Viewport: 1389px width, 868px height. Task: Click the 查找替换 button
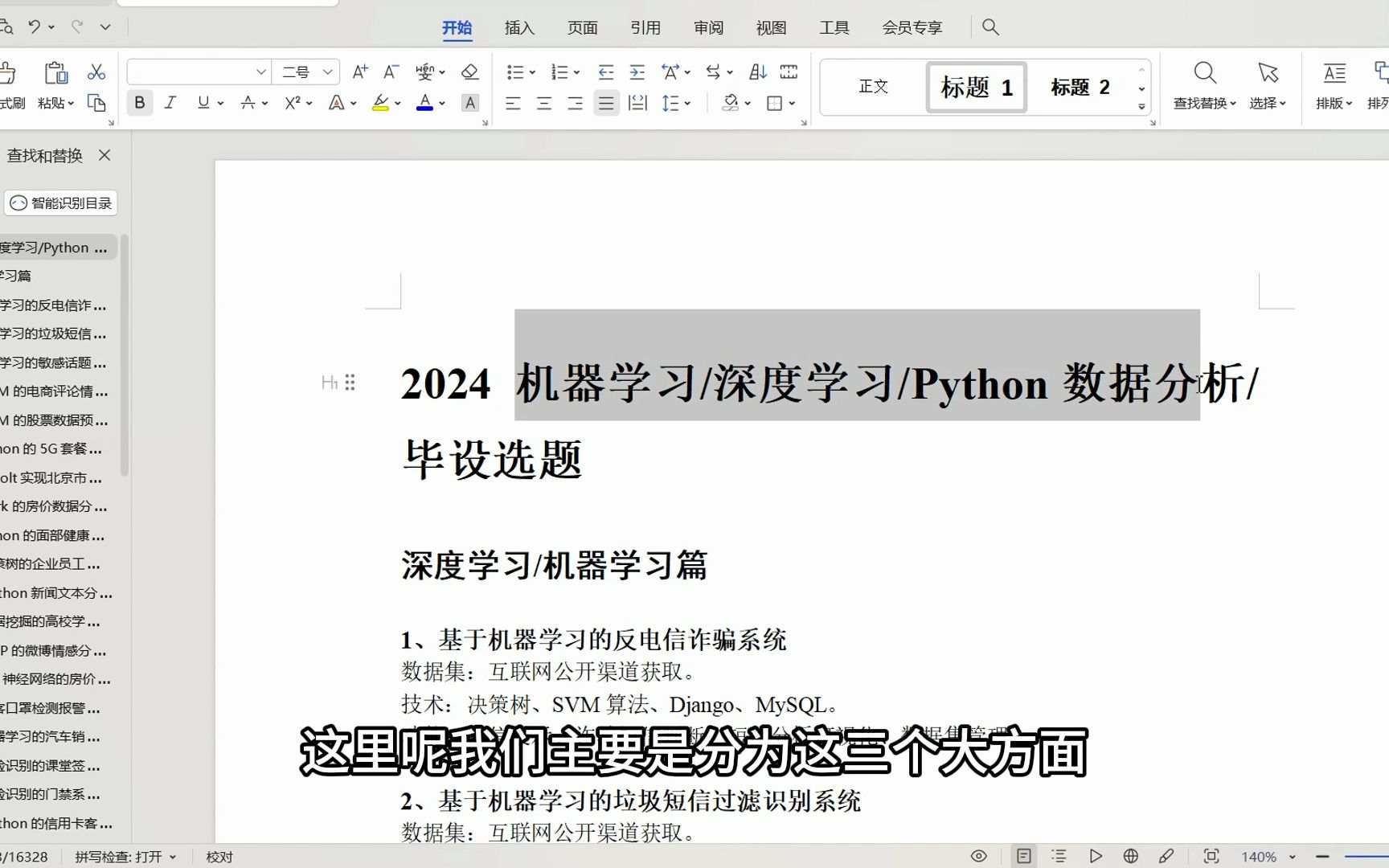[1204, 85]
